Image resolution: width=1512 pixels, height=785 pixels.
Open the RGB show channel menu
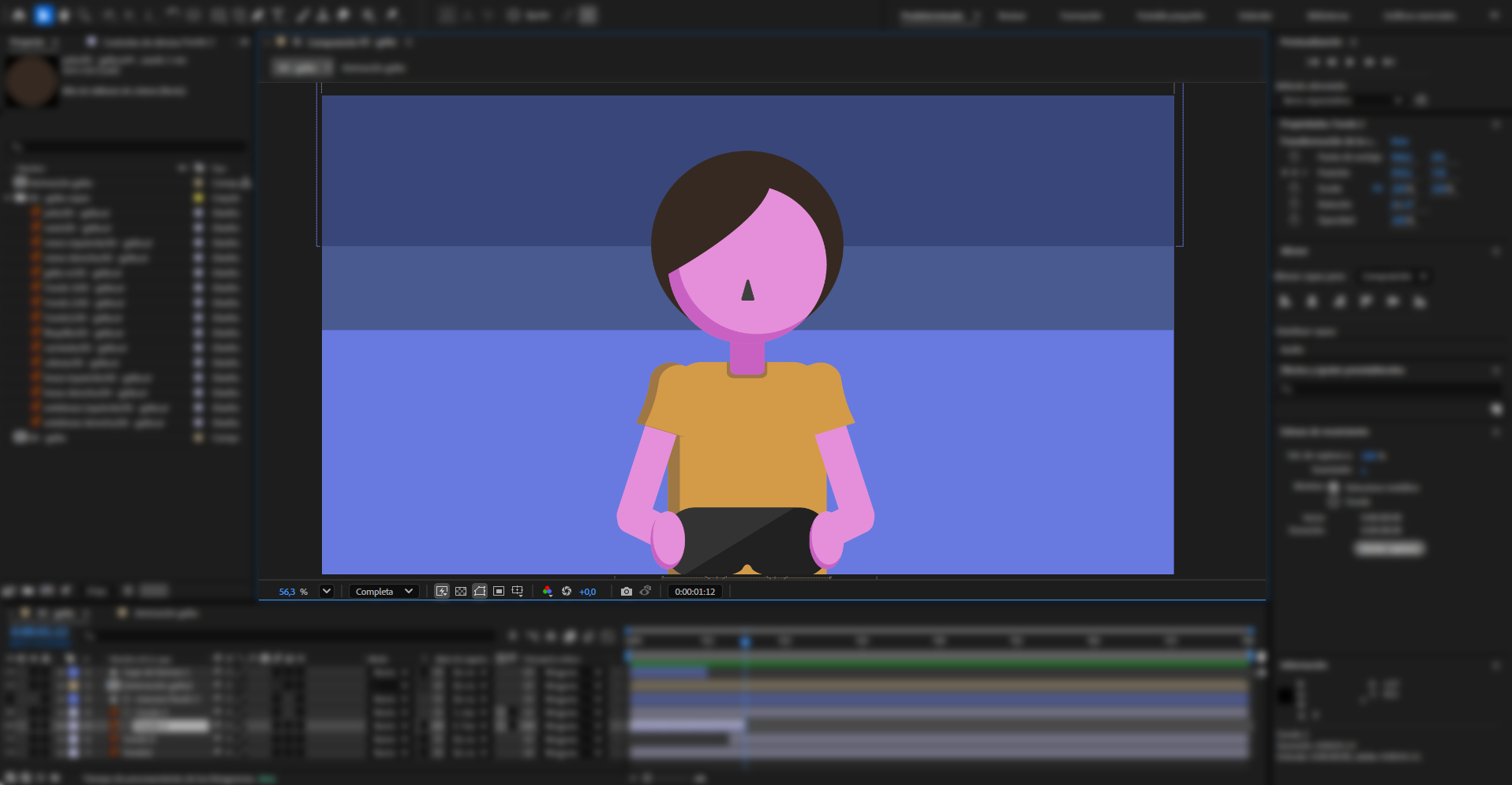548,591
